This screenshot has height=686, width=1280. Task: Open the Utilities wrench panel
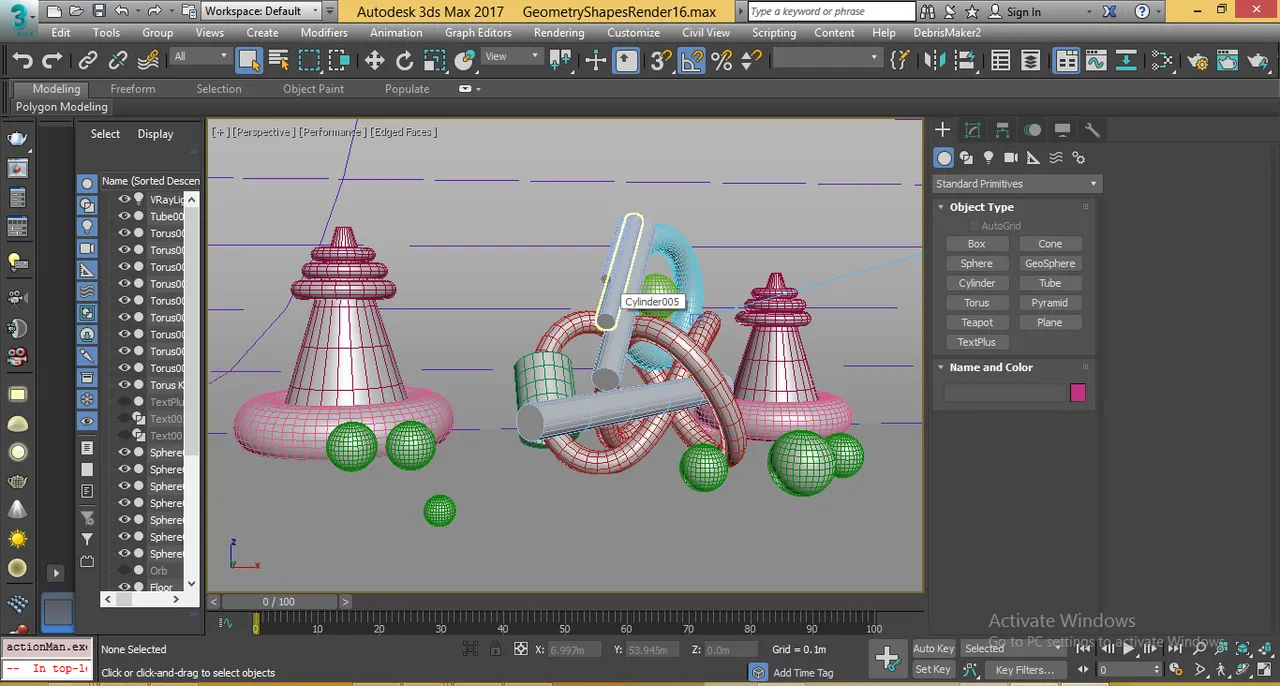point(1092,130)
